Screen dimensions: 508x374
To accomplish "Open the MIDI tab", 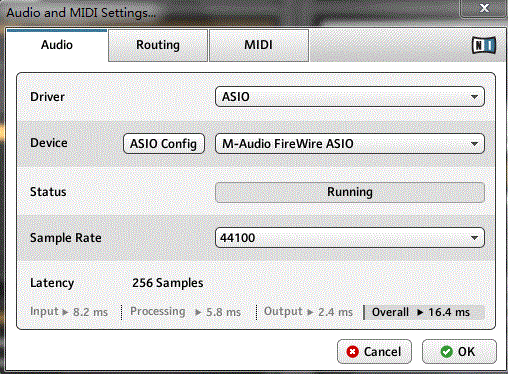I will click(x=259, y=45).
